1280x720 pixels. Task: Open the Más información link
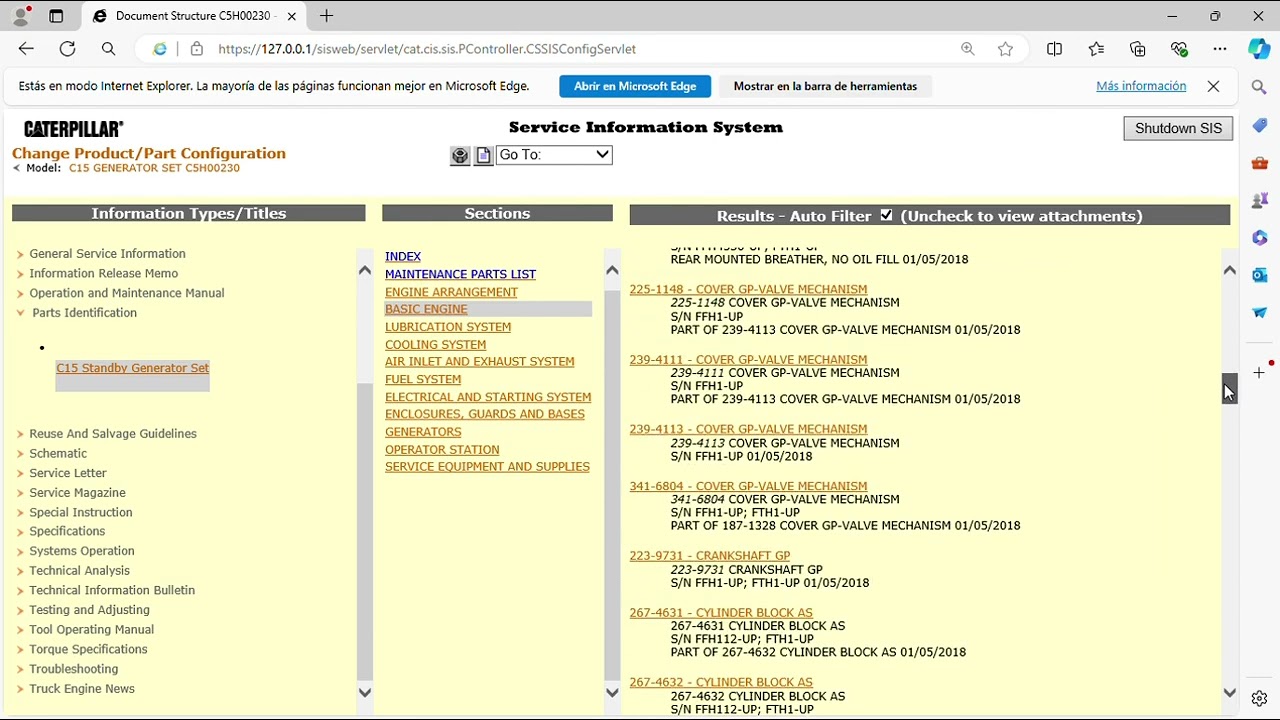pyautogui.click(x=1141, y=86)
